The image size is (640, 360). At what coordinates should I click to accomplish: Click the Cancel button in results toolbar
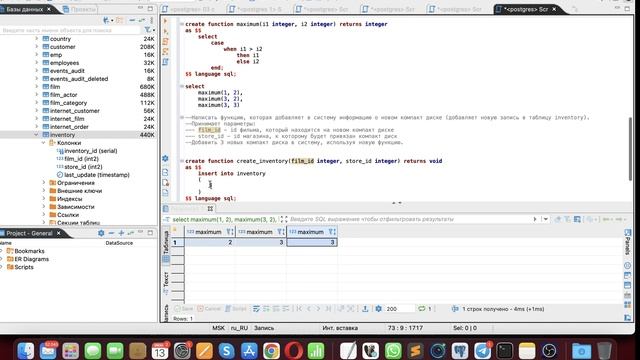(x=209, y=309)
